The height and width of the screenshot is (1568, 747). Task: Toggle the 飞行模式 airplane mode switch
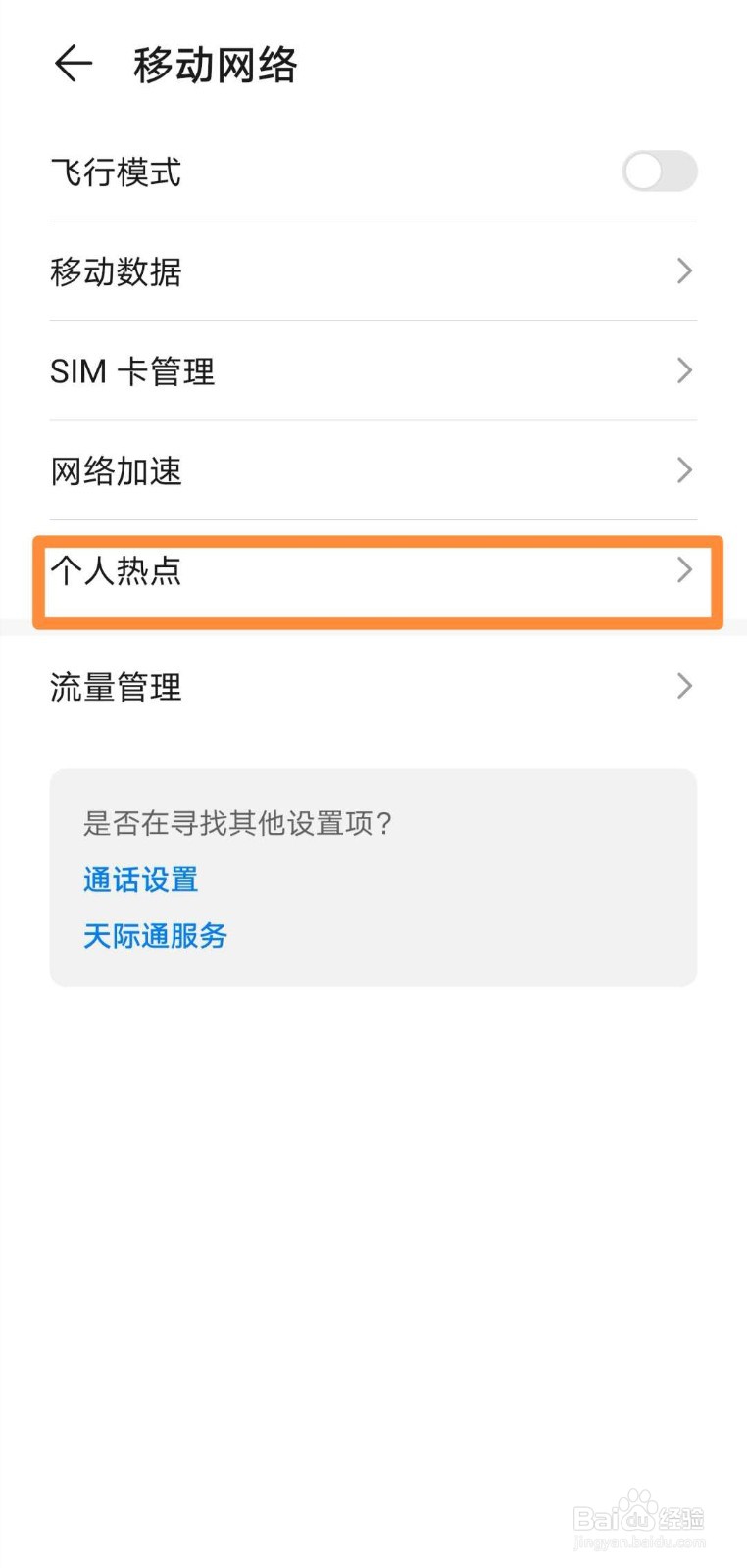pos(659,172)
